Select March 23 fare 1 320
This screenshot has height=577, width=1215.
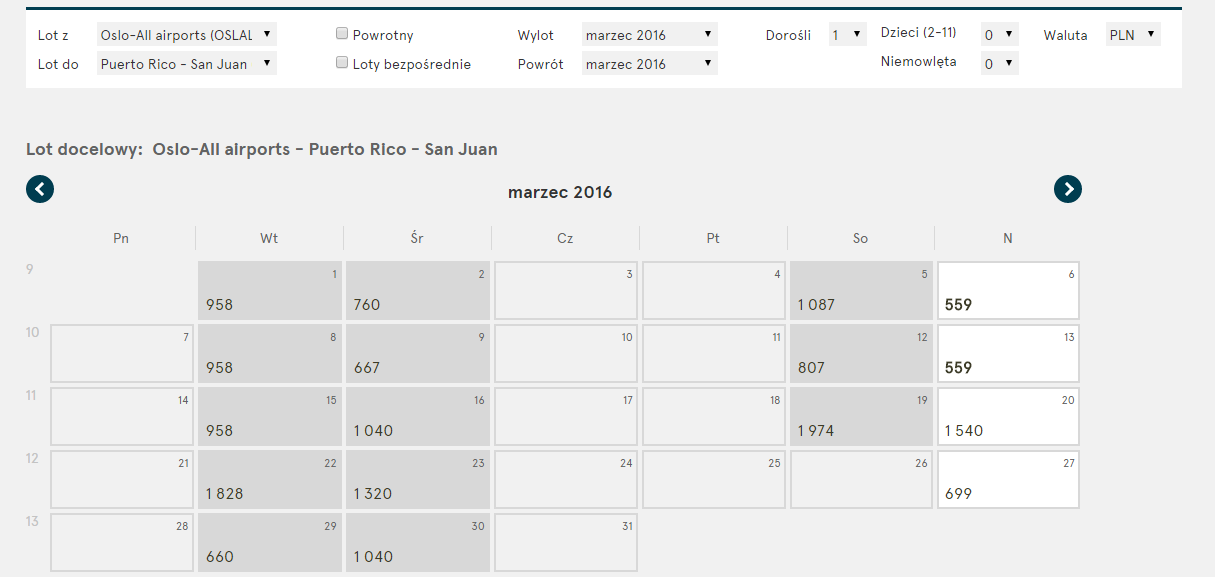pos(418,480)
